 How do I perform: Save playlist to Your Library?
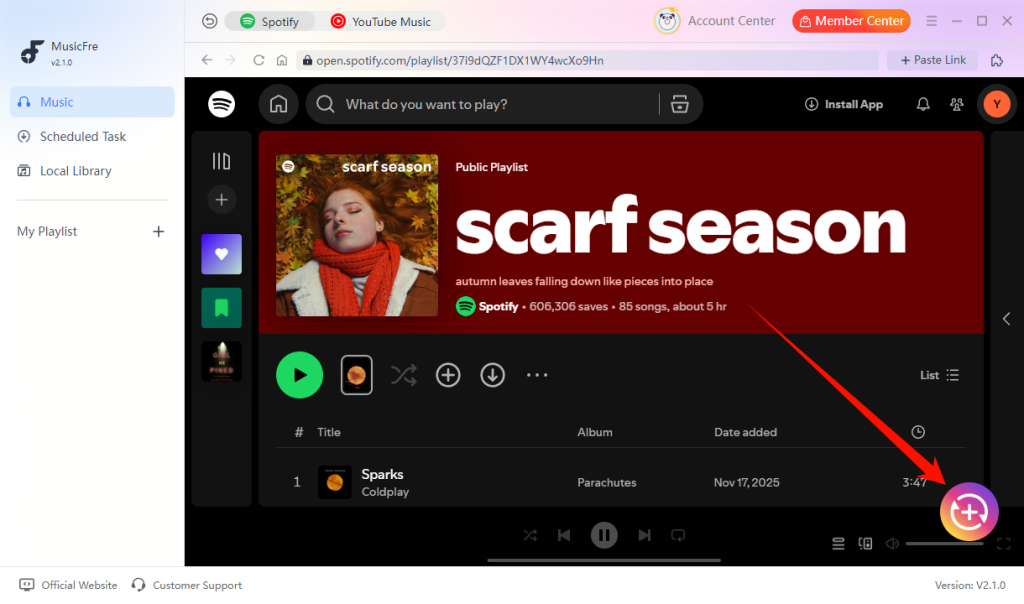coord(448,375)
